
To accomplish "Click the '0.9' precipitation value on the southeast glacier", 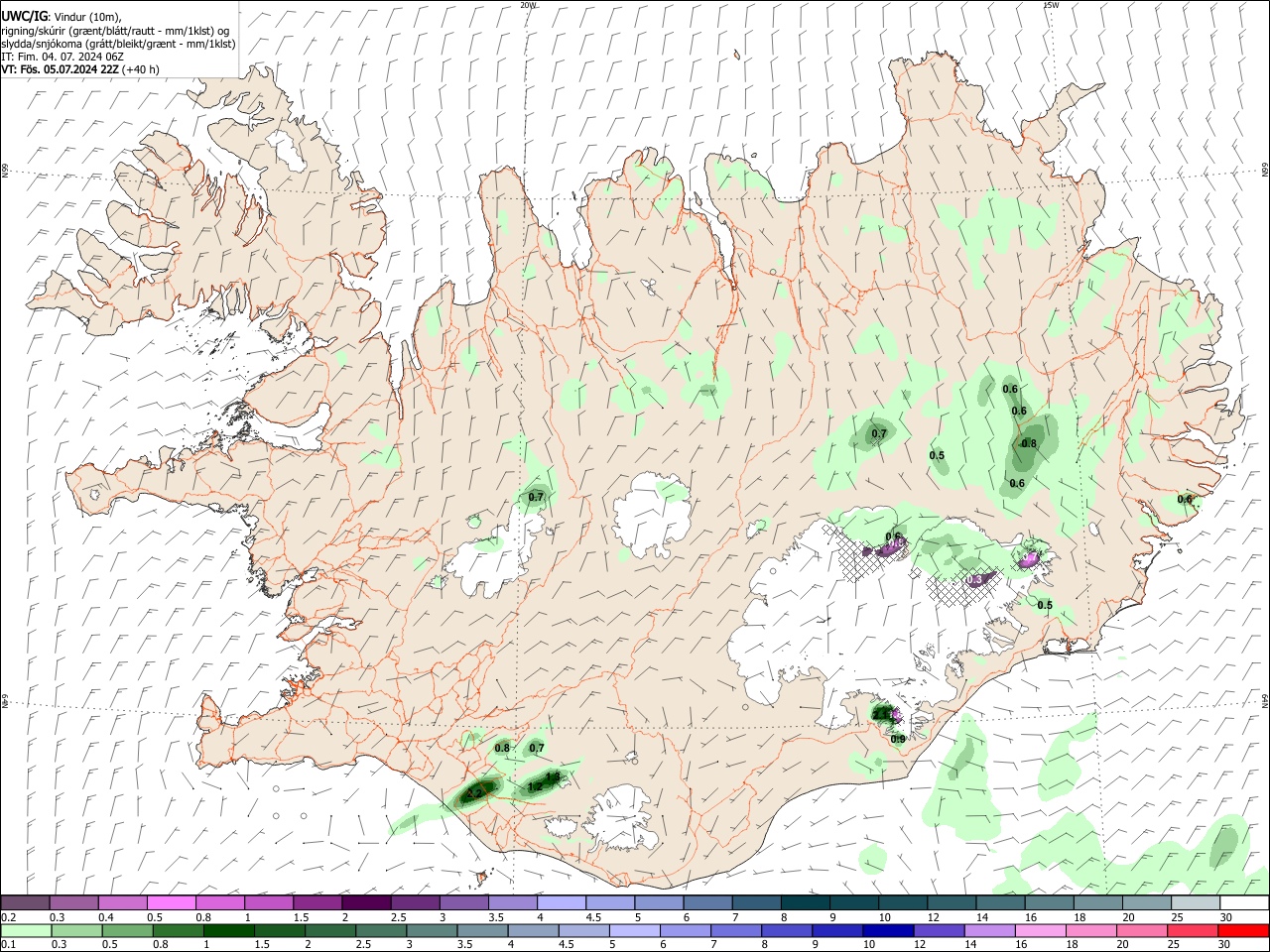I will point(897,739).
